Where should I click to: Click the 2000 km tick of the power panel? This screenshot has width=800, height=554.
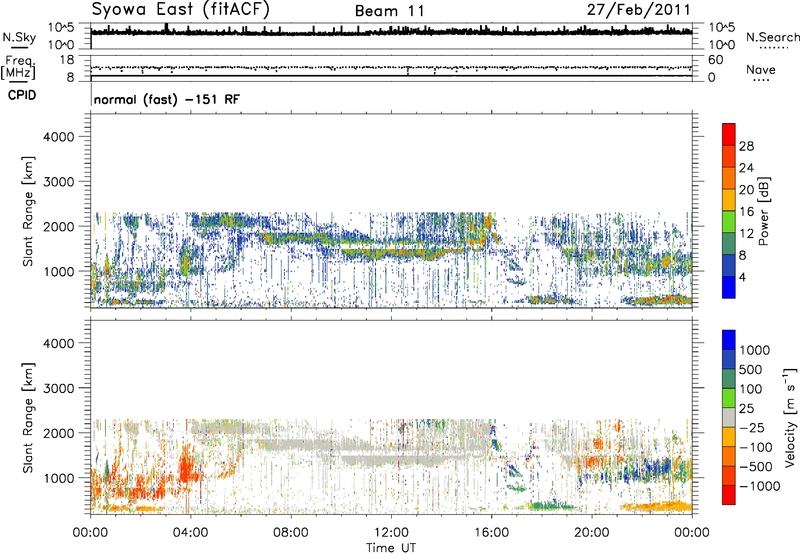click(x=59, y=226)
